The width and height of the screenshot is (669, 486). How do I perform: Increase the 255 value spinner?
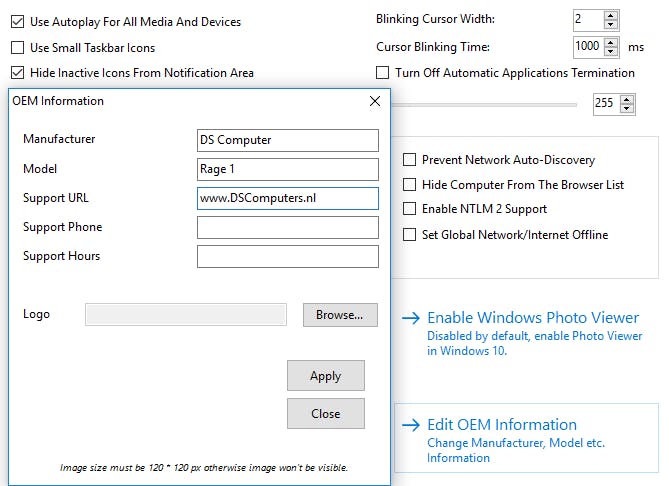(x=628, y=98)
